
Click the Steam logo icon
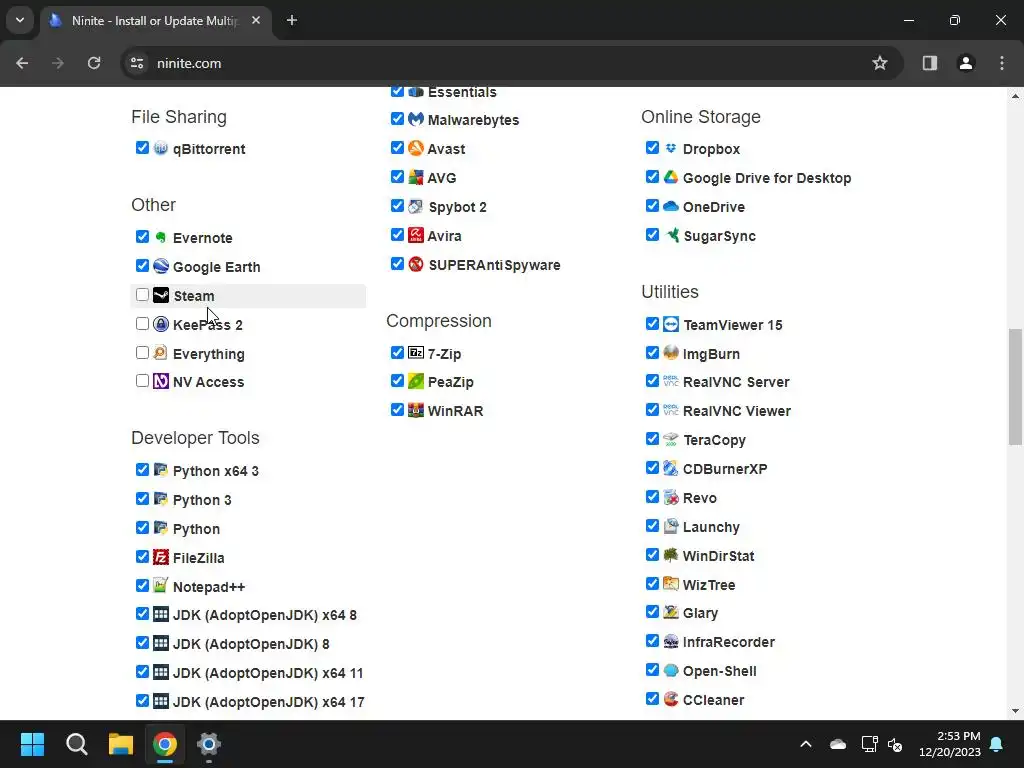pos(161,295)
